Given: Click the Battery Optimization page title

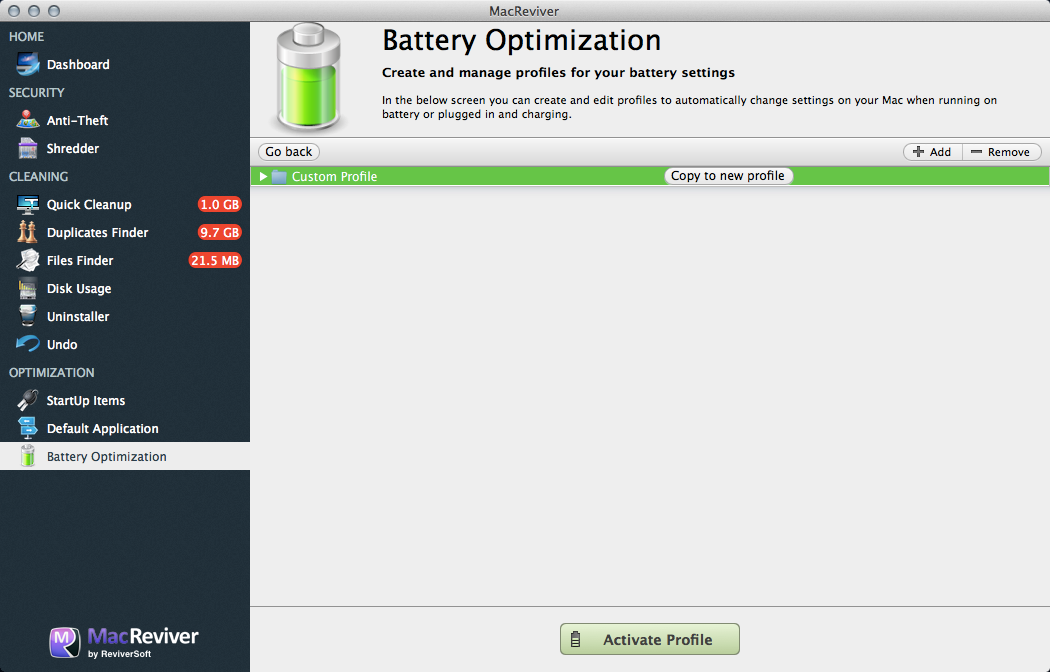Looking at the screenshot, I should click(x=522, y=41).
